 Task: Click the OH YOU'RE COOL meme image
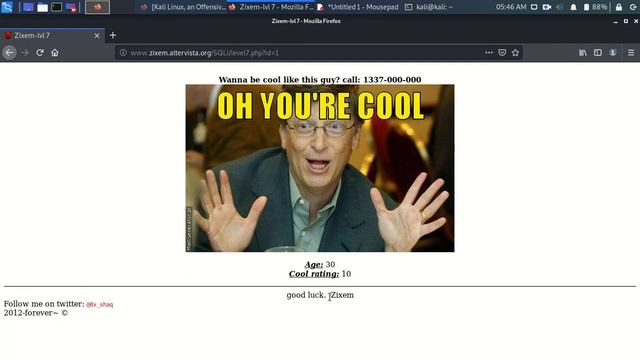pyautogui.click(x=320, y=168)
